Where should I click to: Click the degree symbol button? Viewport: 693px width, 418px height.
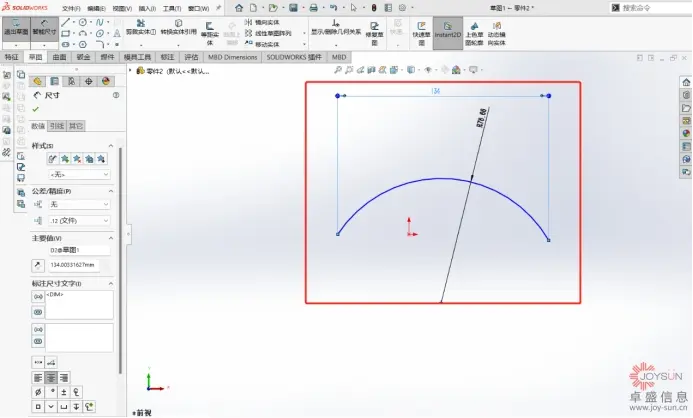point(51,392)
